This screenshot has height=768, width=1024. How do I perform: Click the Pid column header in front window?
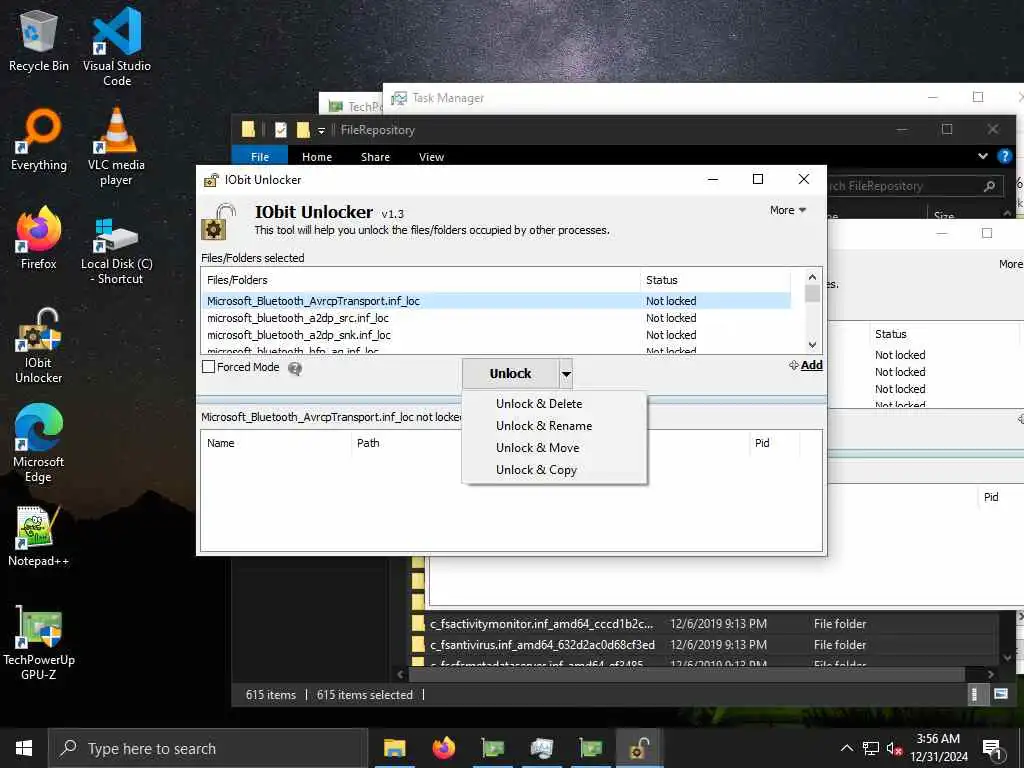point(775,443)
